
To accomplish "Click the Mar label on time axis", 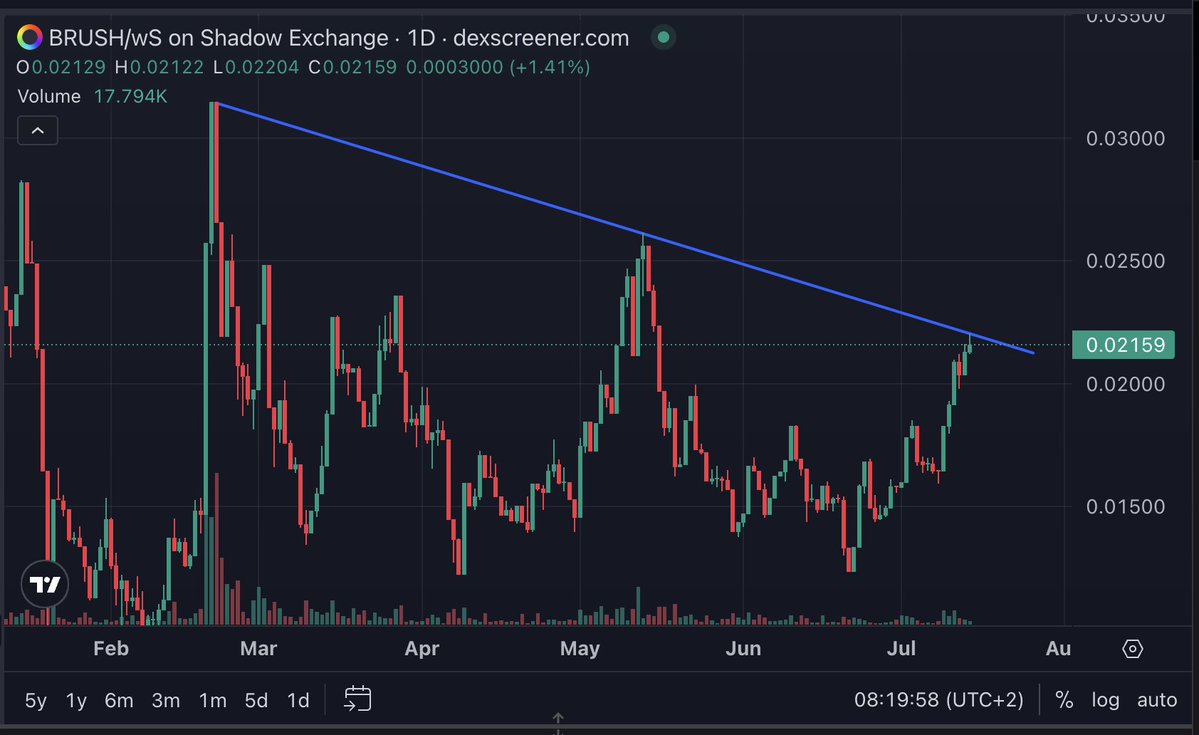I will (x=258, y=649).
